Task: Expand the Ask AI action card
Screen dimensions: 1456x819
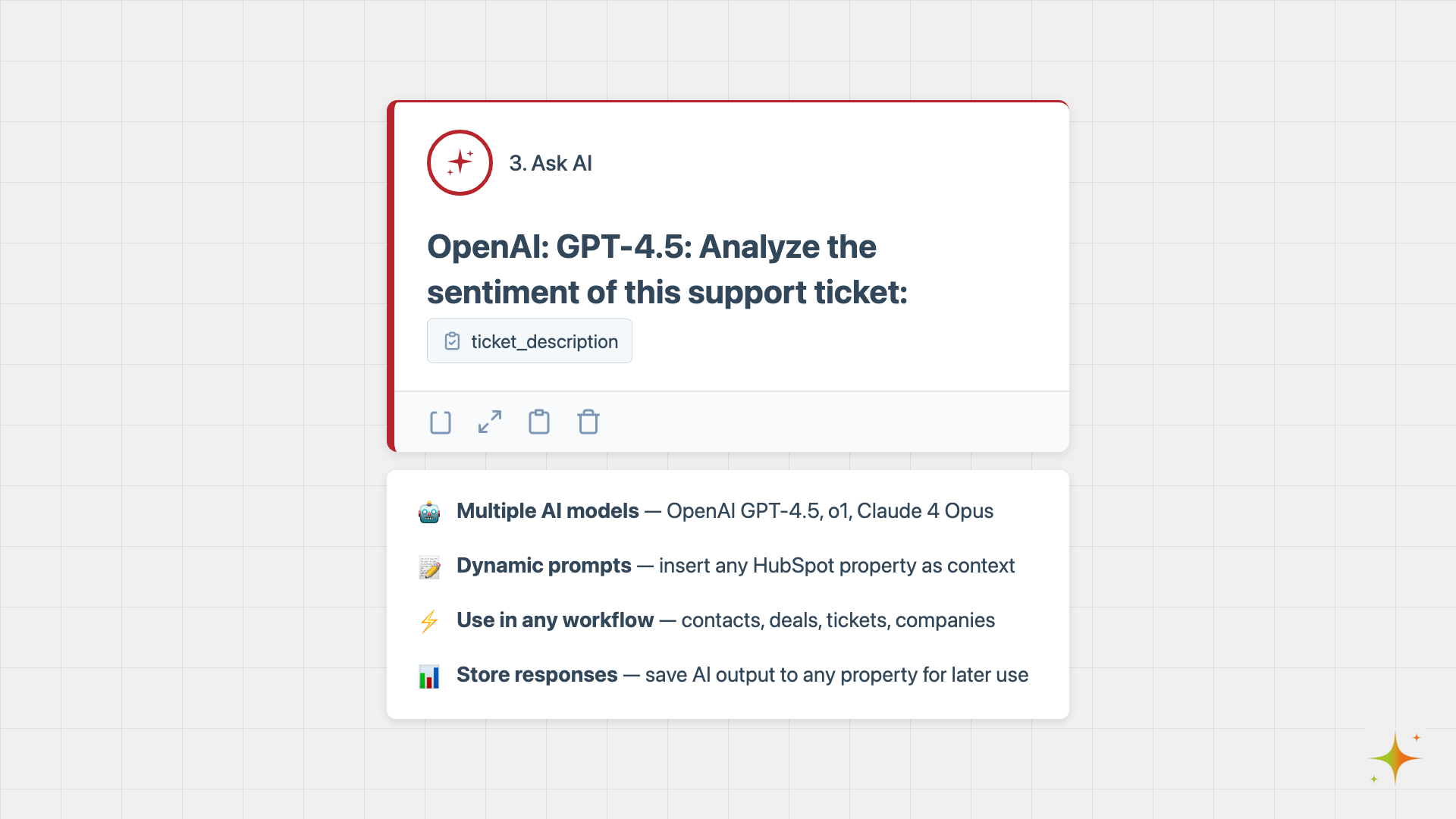Action: click(490, 422)
